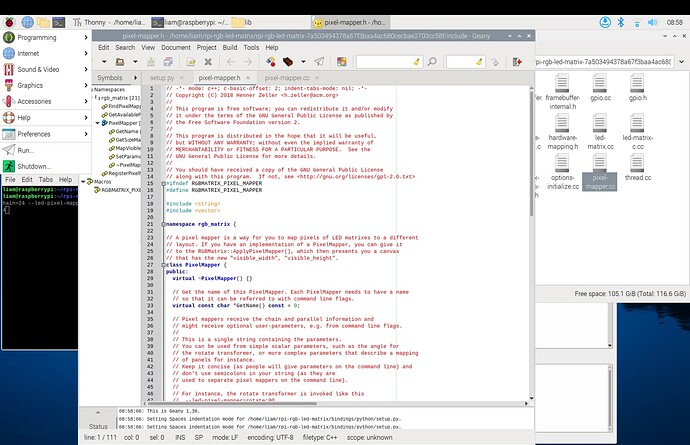Open the Raspberry Pi main menu icon

[10, 22]
